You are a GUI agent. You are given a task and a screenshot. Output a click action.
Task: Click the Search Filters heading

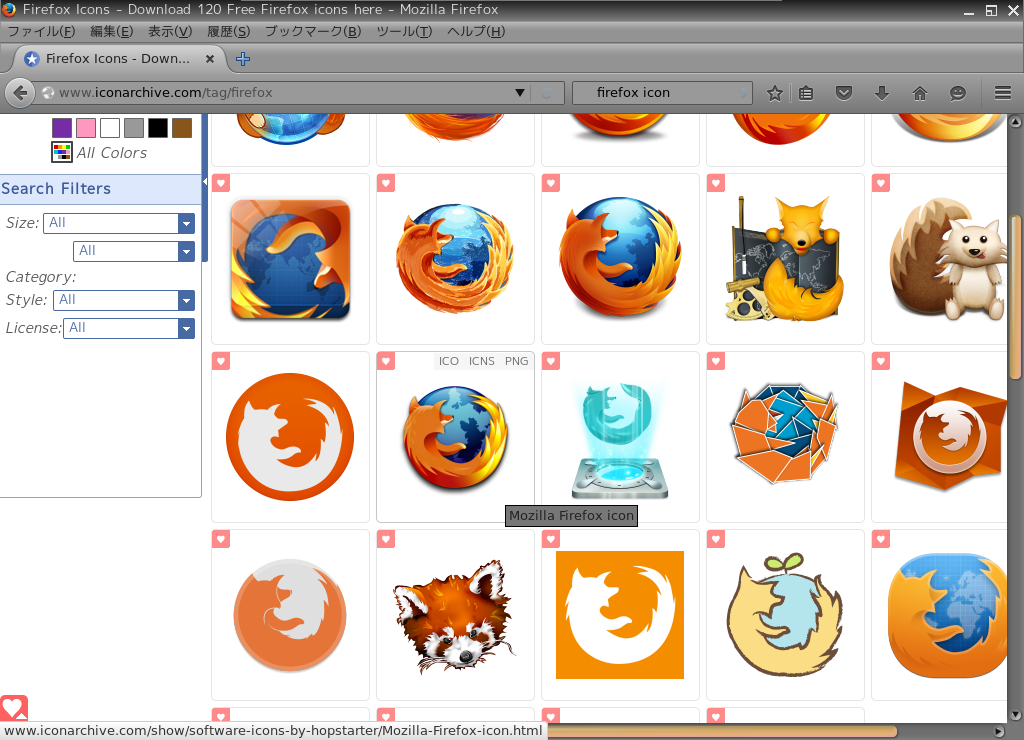pos(56,189)
